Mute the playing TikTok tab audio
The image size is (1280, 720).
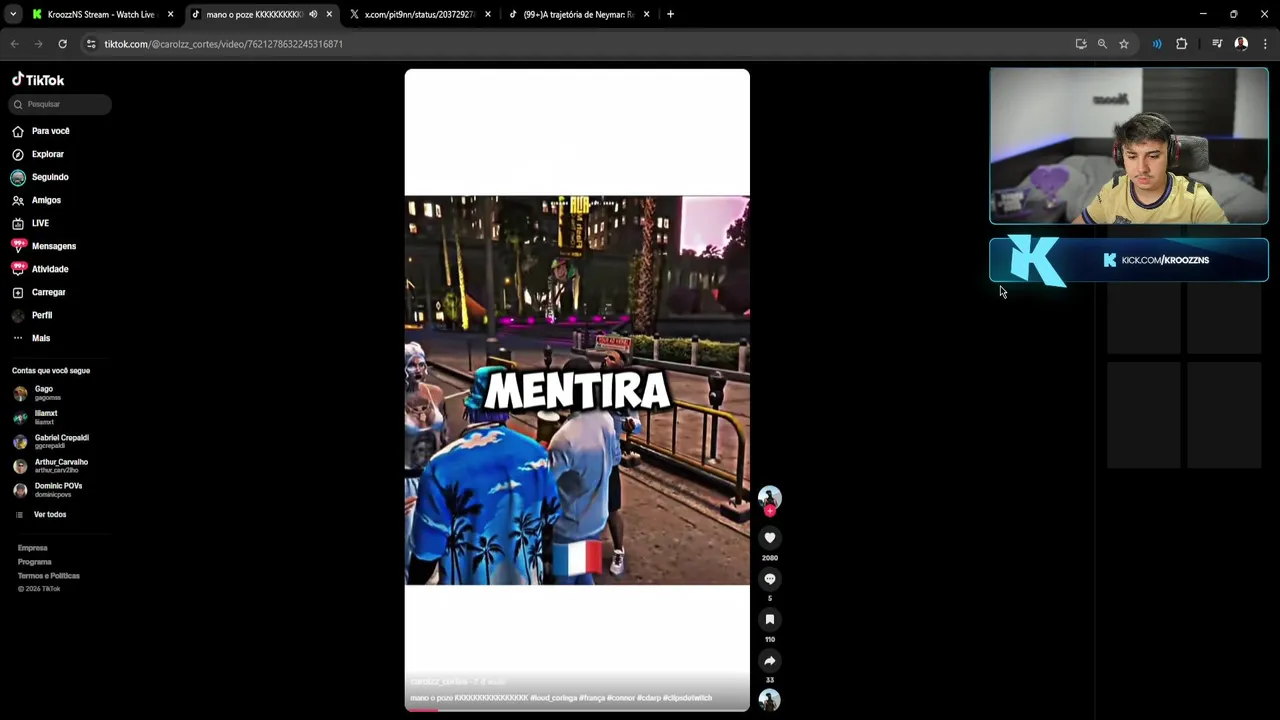[313, 14]
